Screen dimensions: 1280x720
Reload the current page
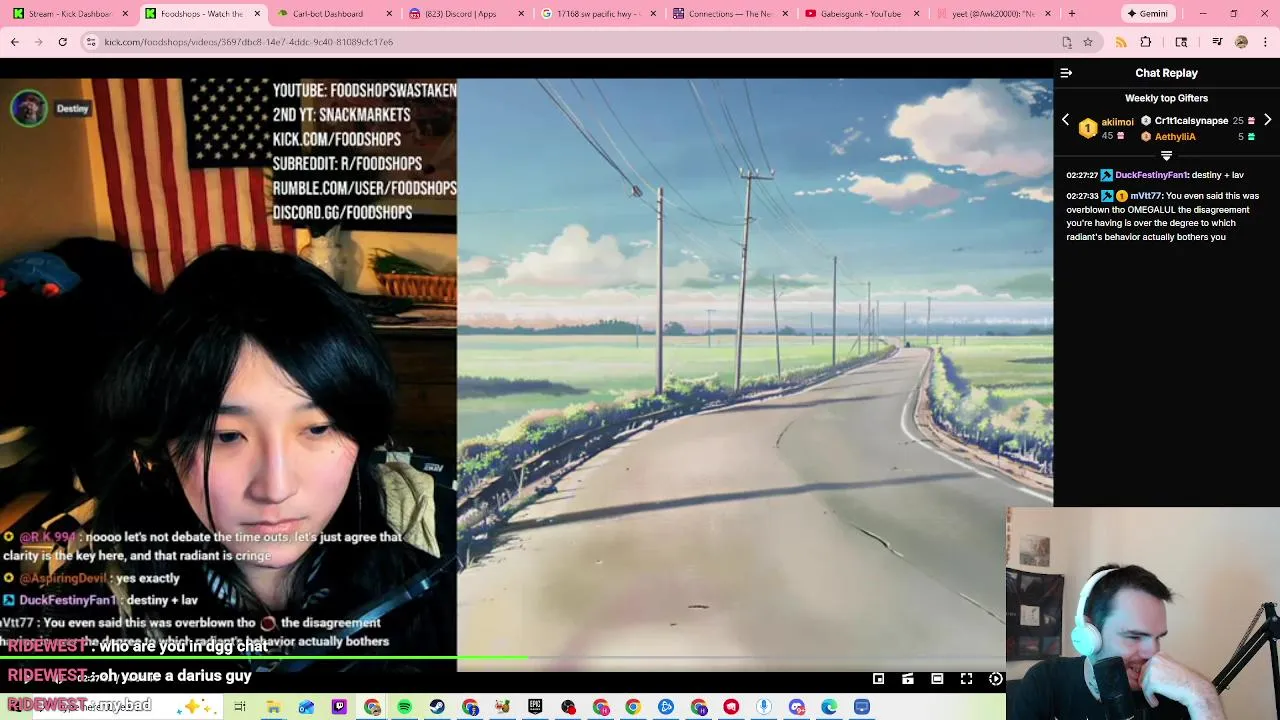pyautogui.click(x=62, y=42)
